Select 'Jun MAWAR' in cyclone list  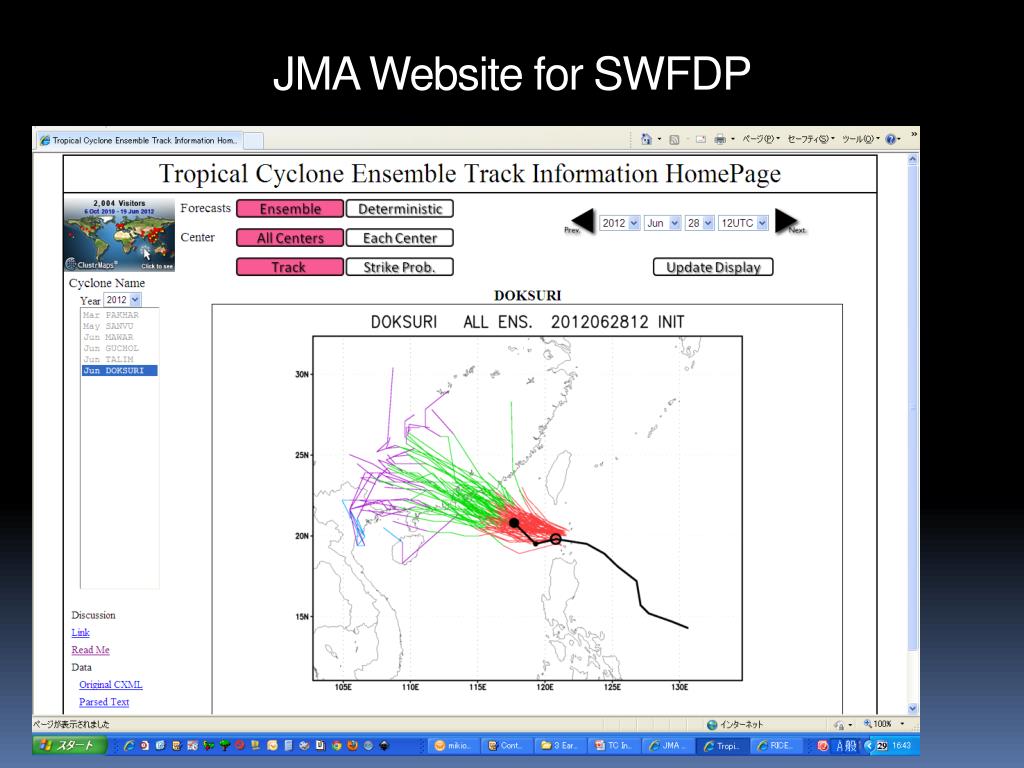120,337
